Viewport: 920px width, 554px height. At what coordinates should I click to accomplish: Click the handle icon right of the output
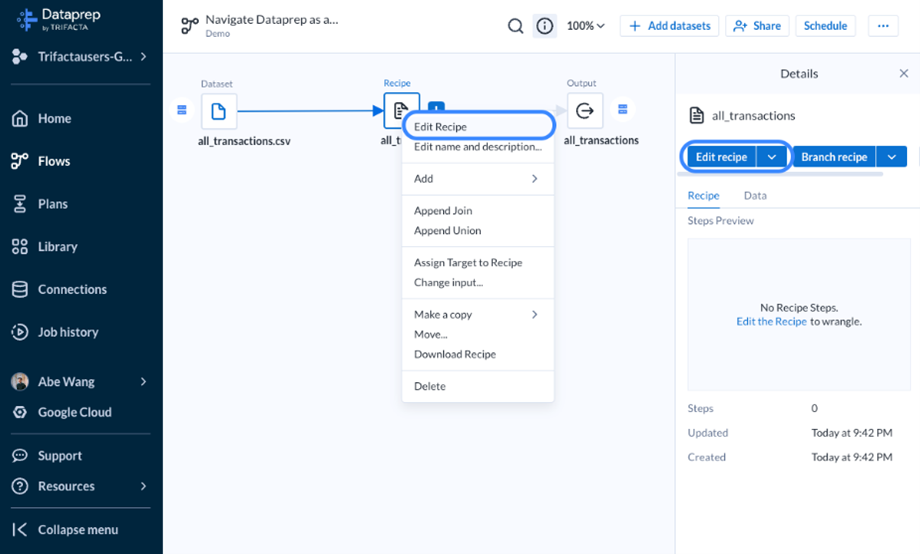point(623,109)
